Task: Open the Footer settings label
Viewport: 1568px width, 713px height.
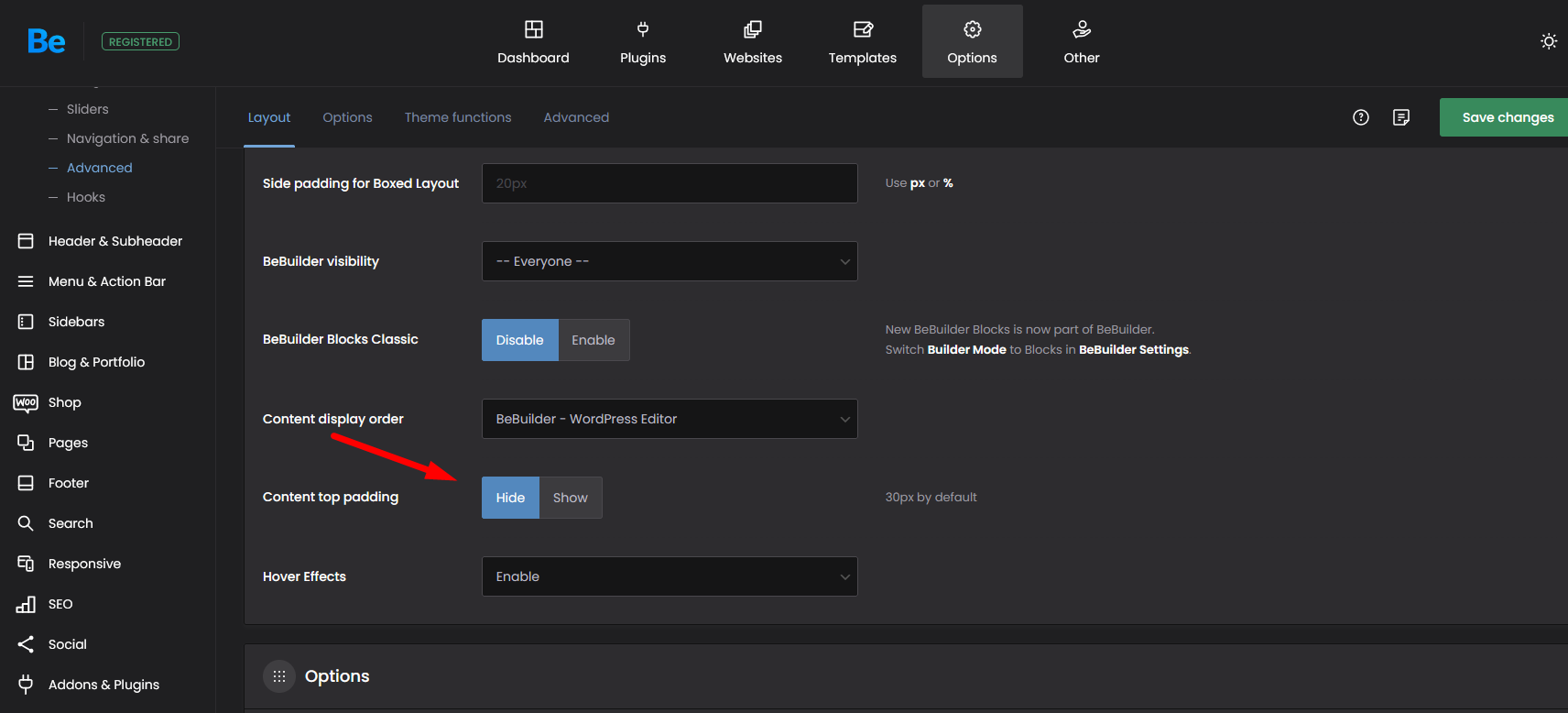Action: coord(69,483)
